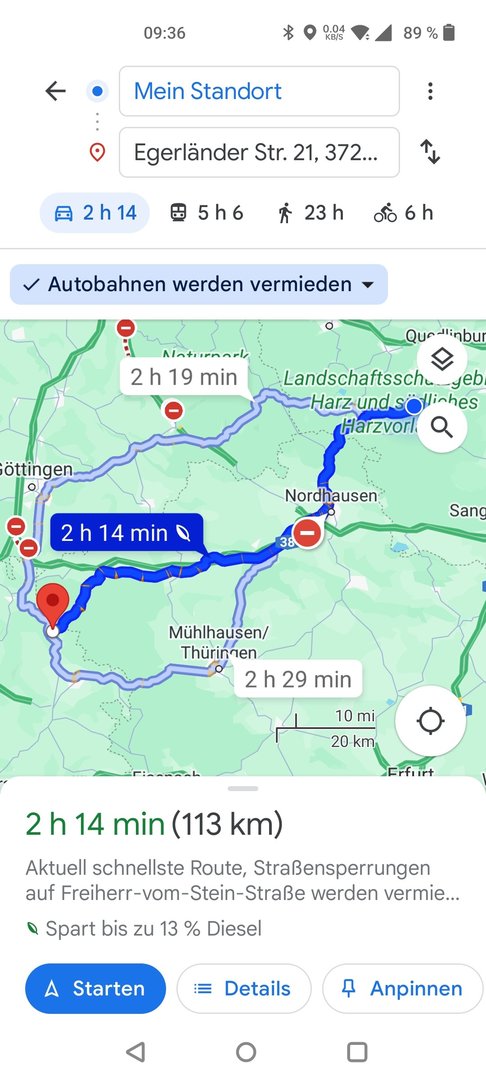Select the transit mode 5 h 6
The image size is (486, 1080).
[x=207, y=213]
